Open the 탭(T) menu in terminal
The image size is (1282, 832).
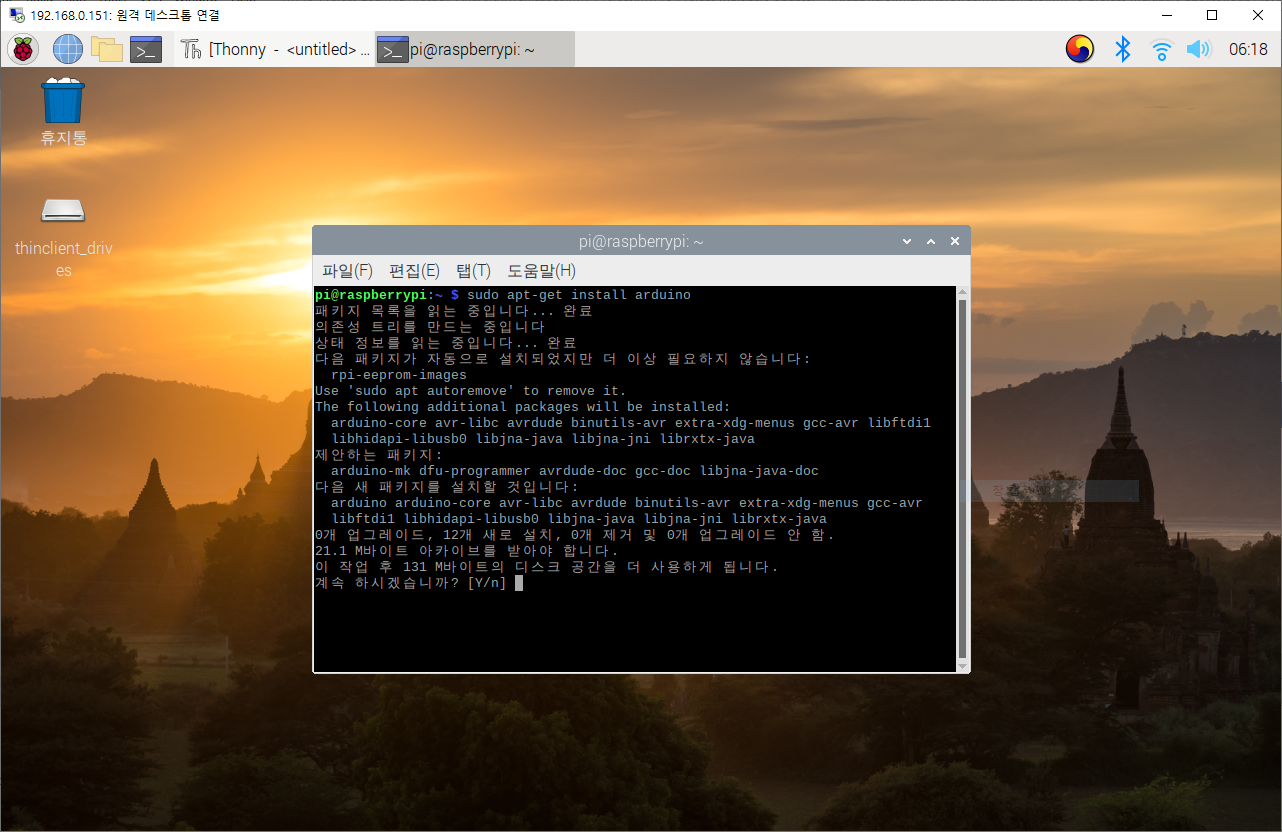473,271
